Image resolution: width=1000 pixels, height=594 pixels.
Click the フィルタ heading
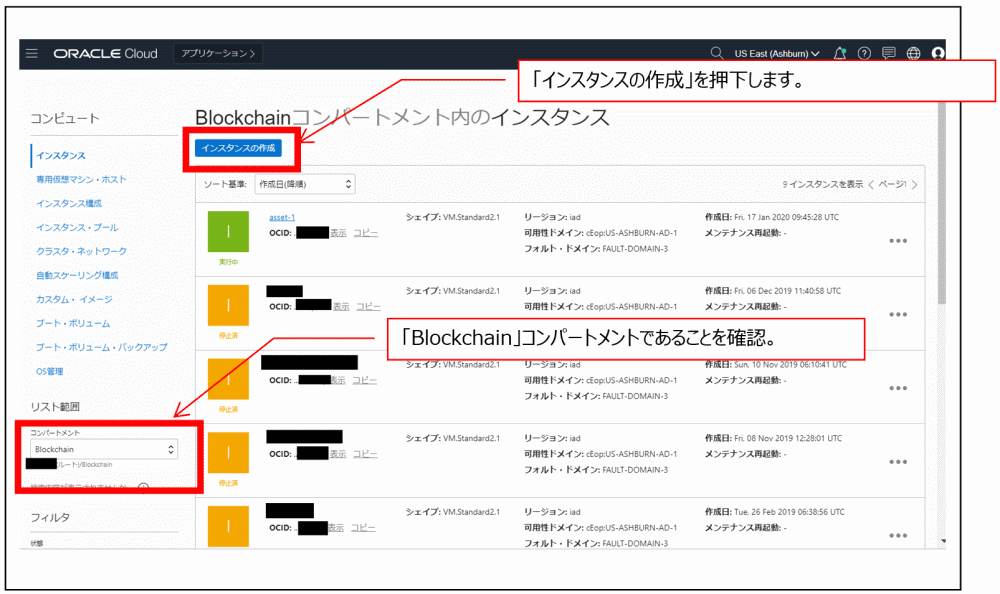50,517
